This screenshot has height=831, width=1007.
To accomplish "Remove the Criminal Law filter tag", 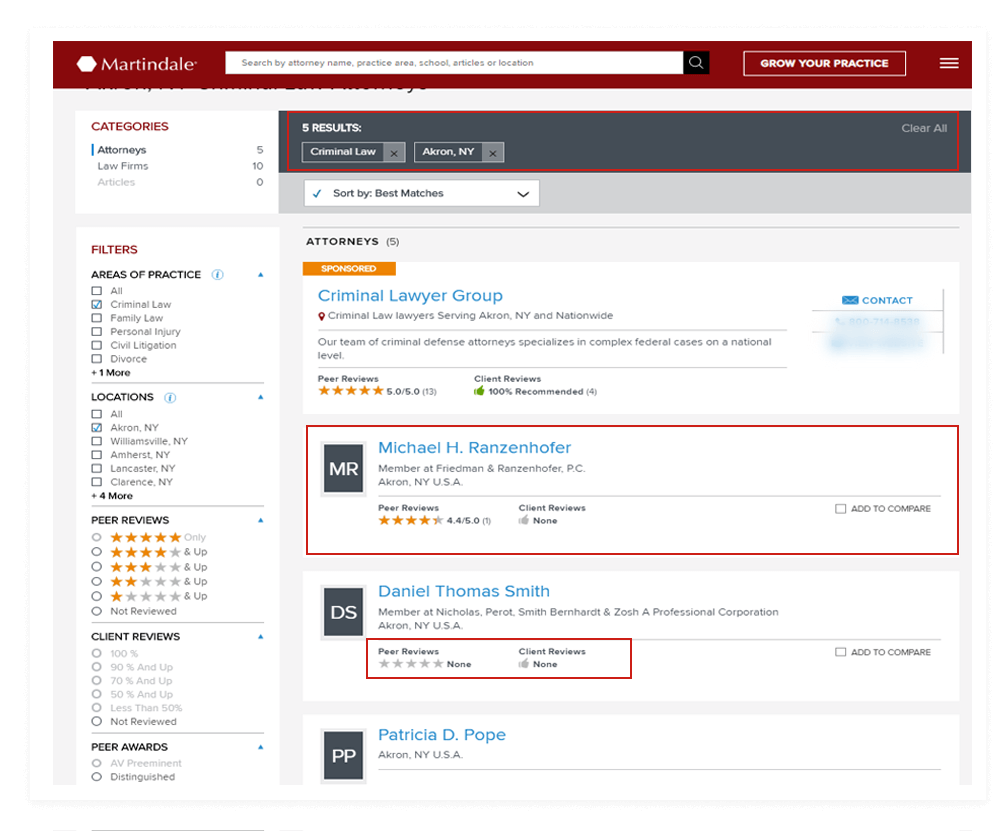I will pos(394,153).
